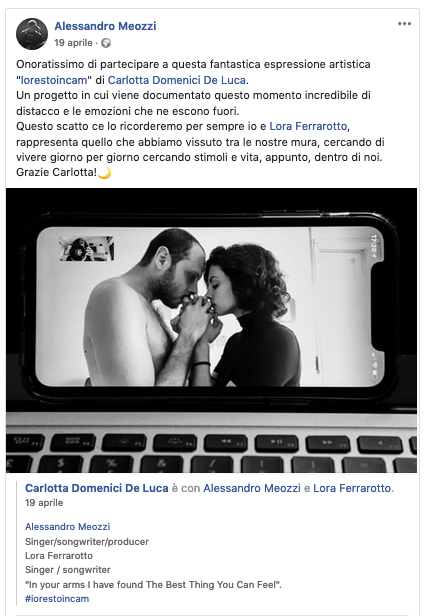The height and width of the screenshot is (616, 427).
Task: Click the public globe privacy icon
Action: click(106, 43)
